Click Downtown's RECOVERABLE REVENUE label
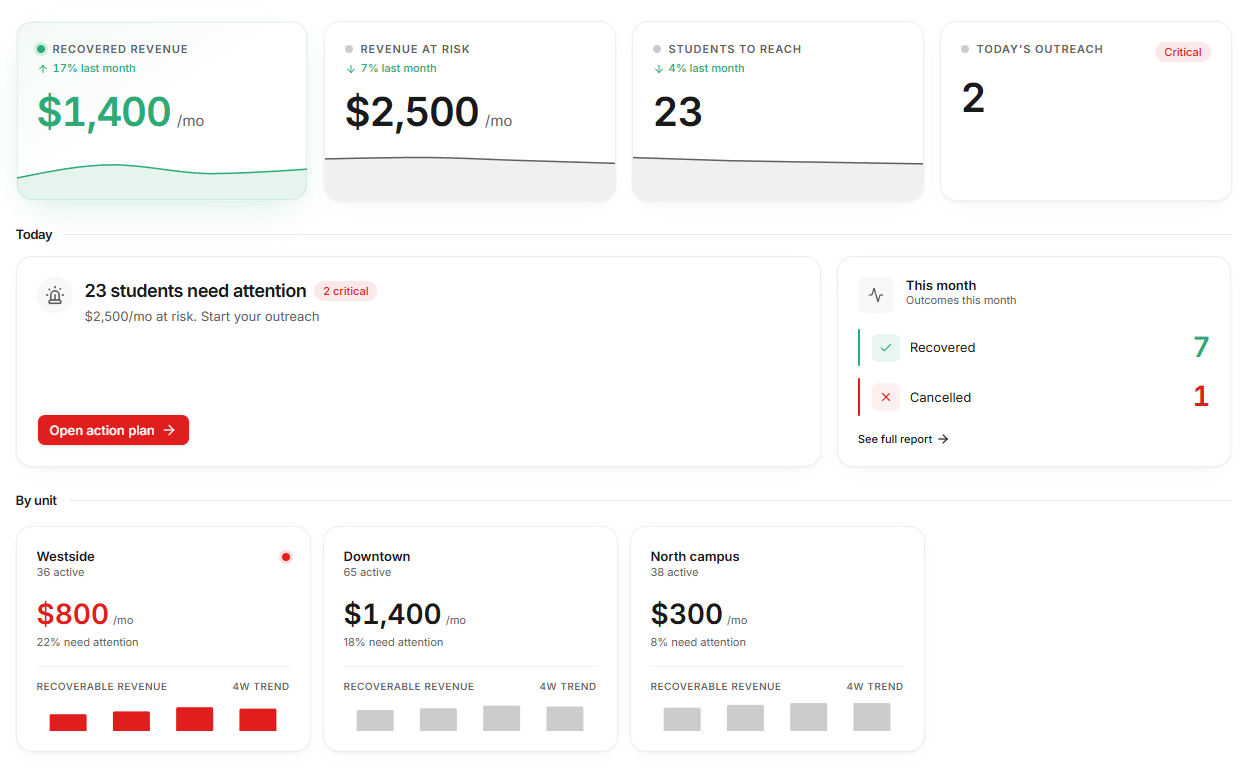Screen dimensions: 1254x773 (409, 687)
